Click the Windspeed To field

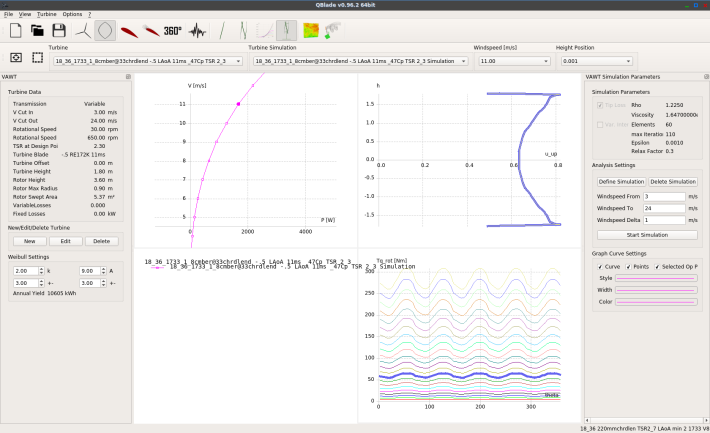pos(664,208)
